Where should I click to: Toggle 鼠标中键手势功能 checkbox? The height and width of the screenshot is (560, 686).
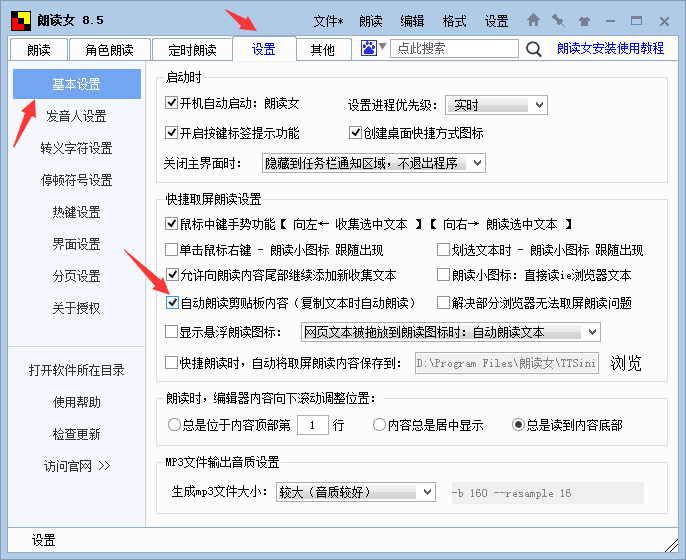coord(171,224)
